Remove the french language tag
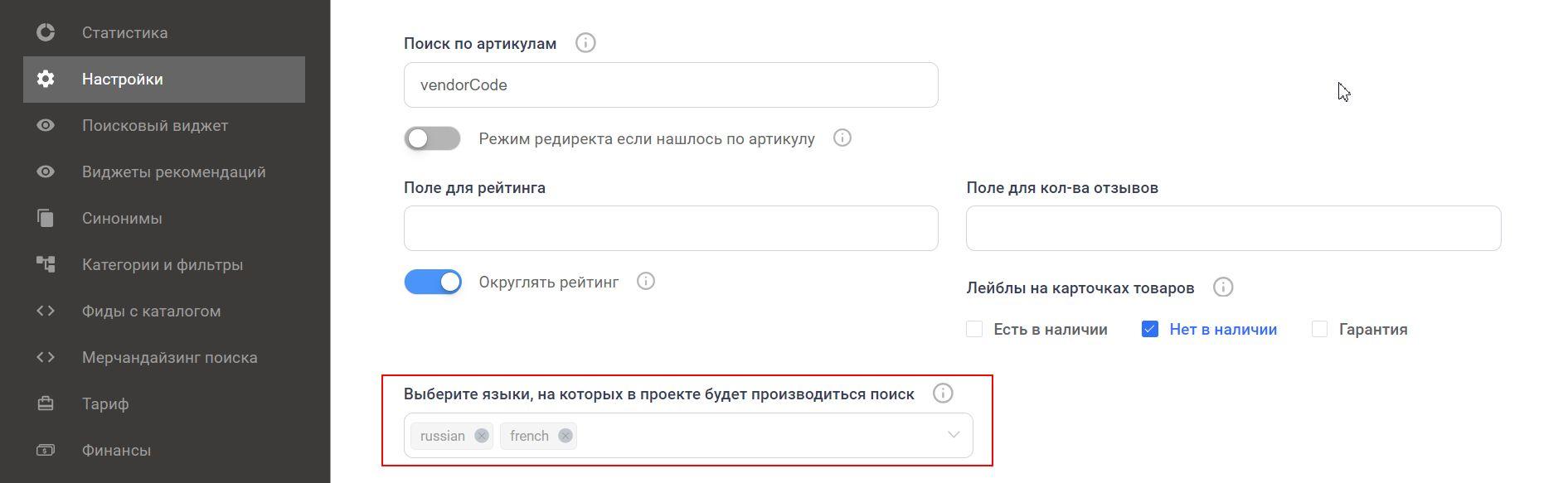 566,436
